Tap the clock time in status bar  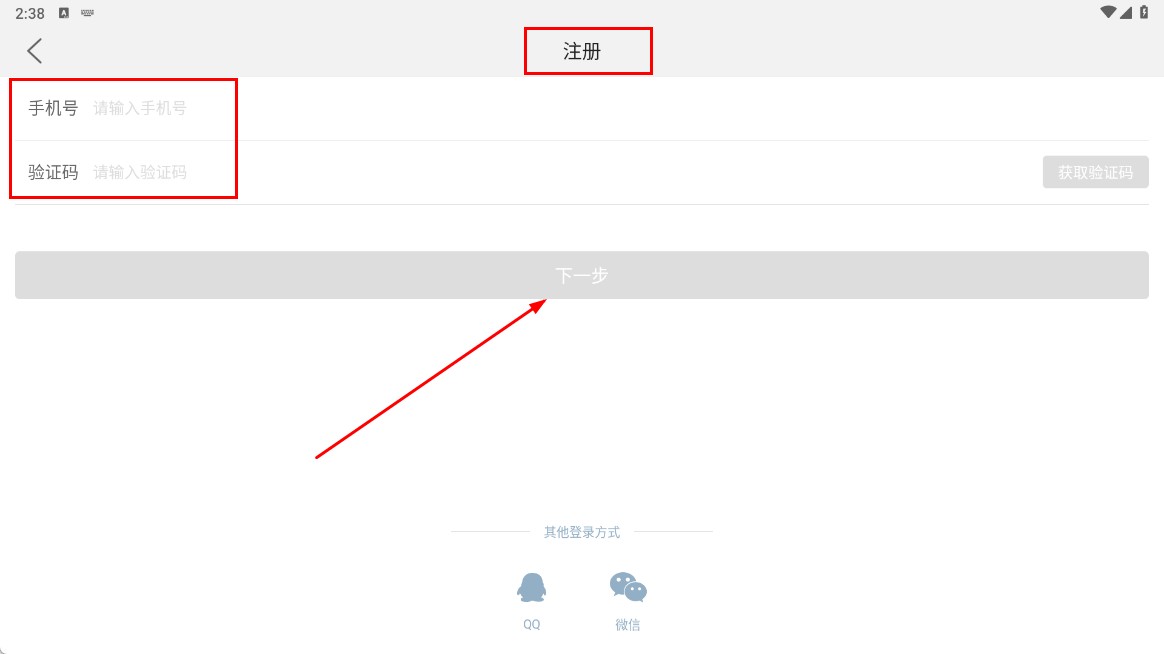click(30, 13)
